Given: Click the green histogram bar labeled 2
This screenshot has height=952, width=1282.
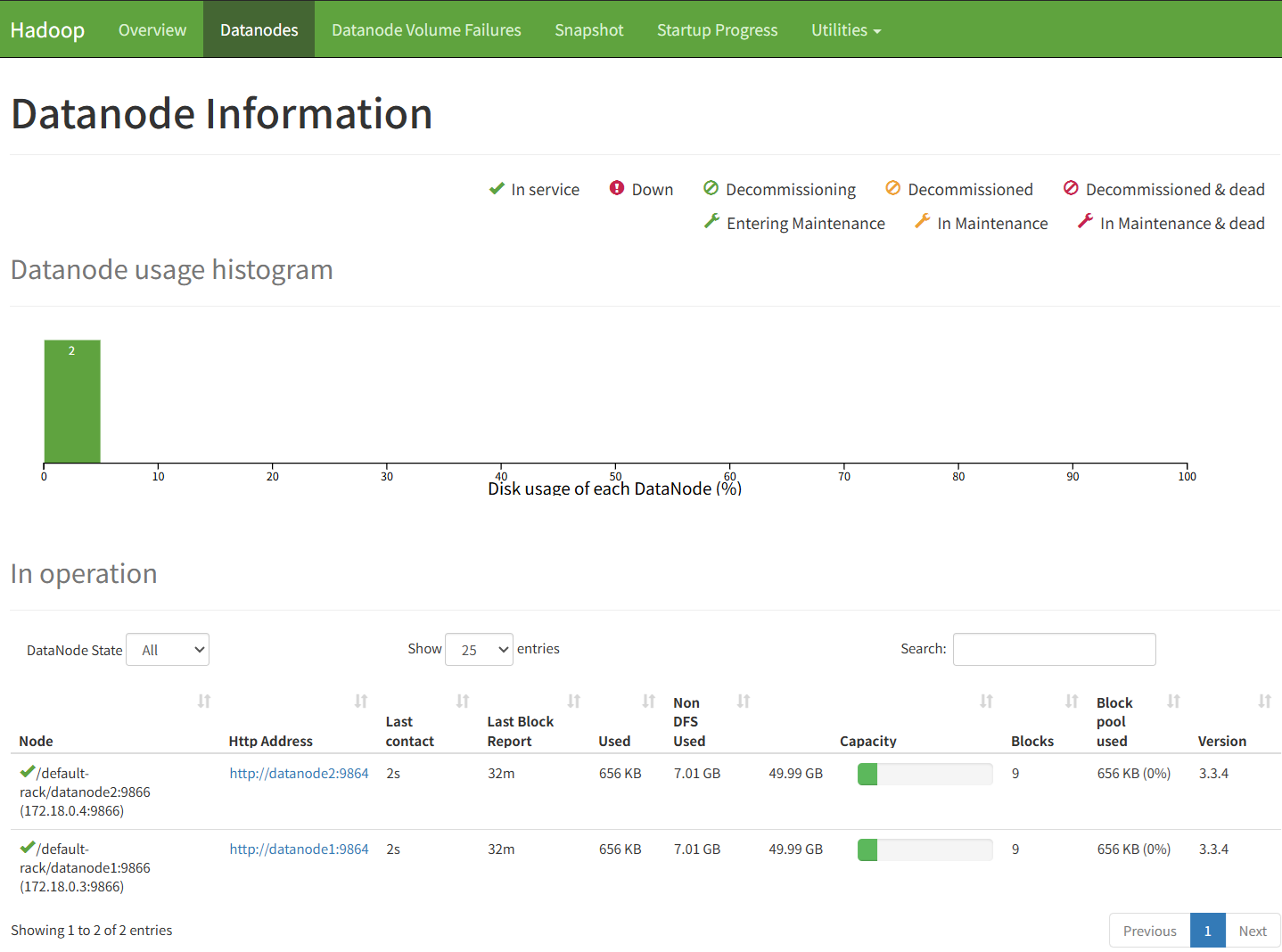Looking at the screenshot, I should click(x=72, y=401).
